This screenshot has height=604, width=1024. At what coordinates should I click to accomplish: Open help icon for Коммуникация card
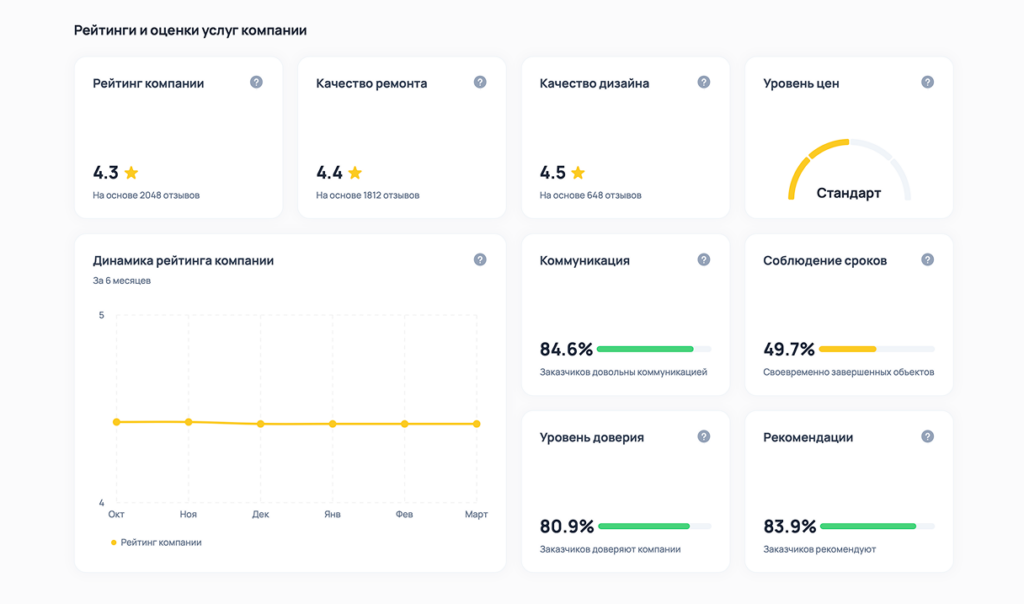click(704, 259)
